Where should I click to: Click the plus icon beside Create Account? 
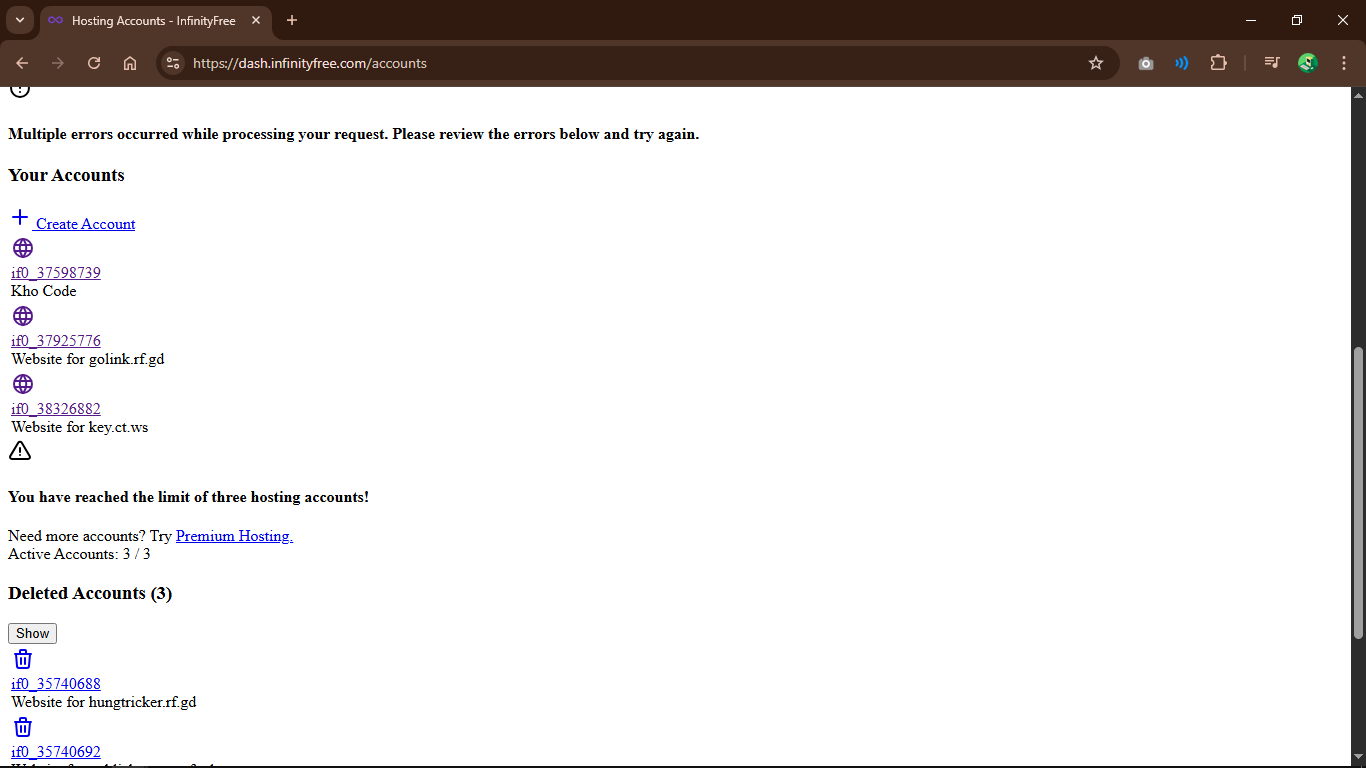pos(20,218)
